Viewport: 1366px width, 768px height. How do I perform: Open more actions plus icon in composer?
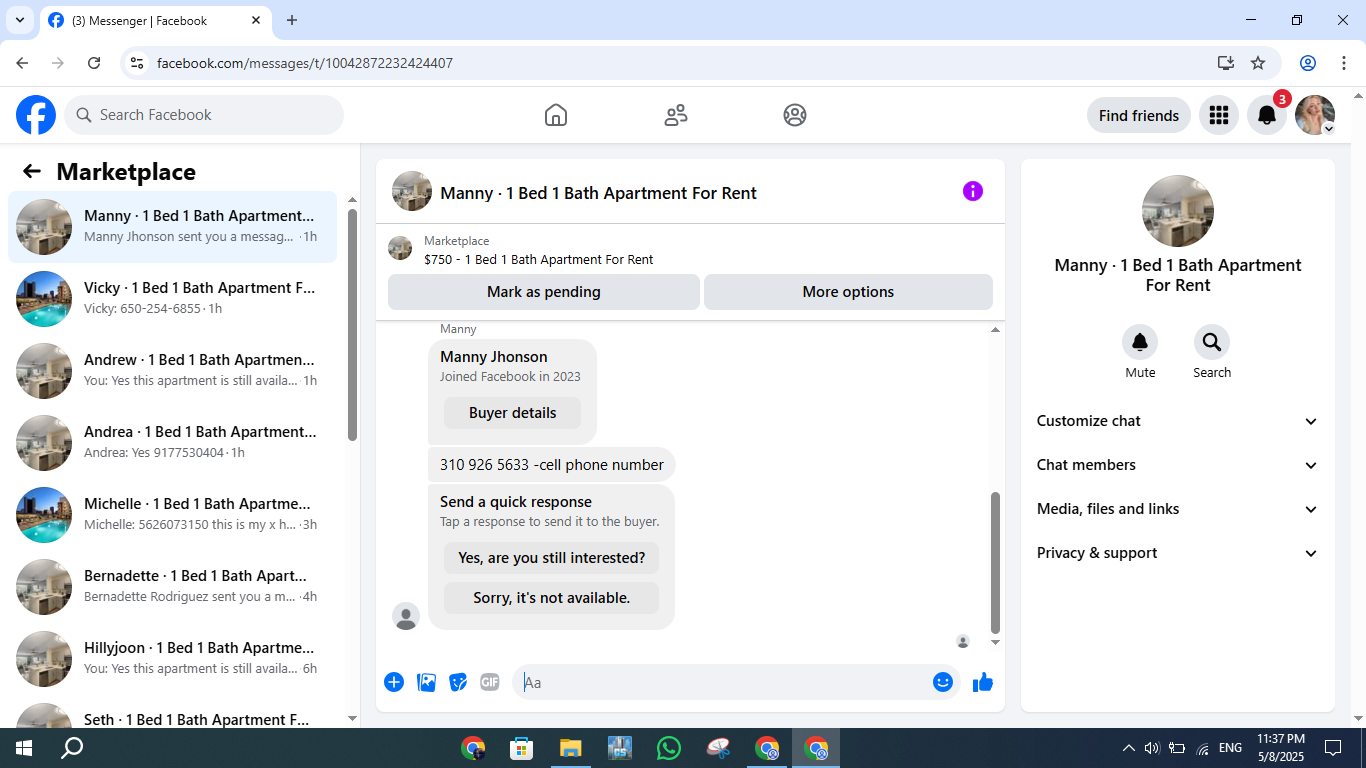click(394, 682)
